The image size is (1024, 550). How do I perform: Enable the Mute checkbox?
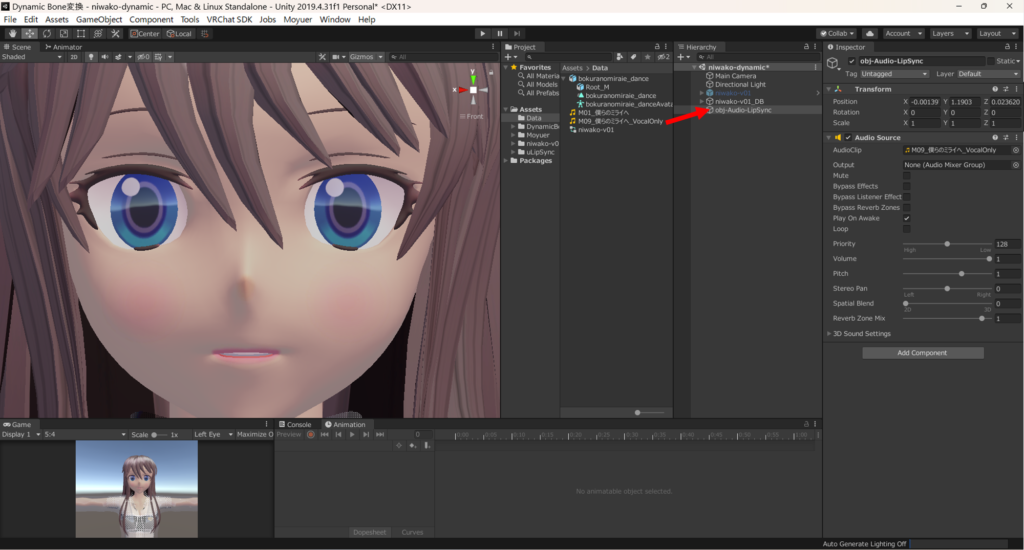coord(906,175)
